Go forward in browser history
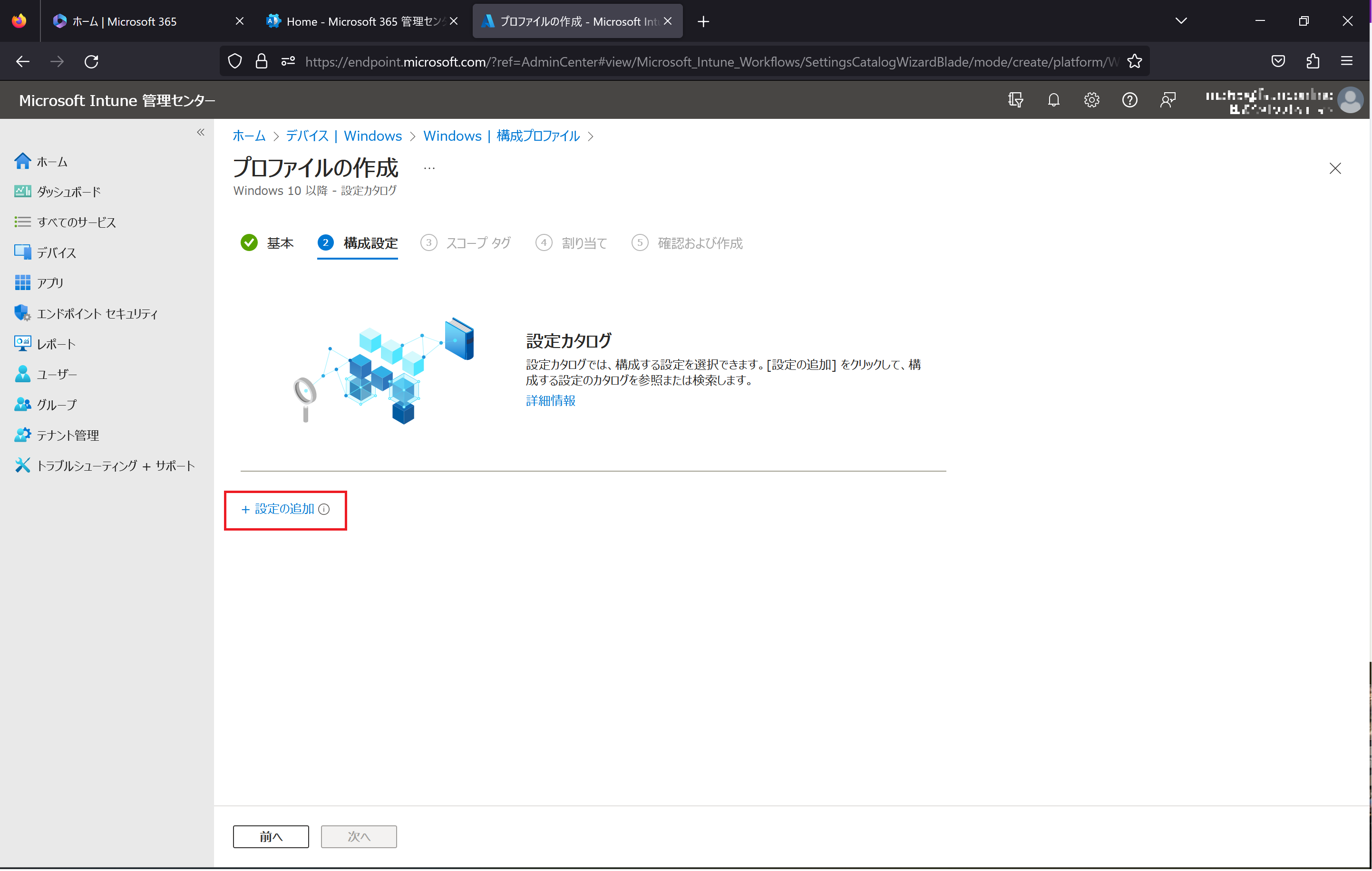The width and height of the screenshot is (1372, 871). 57,61
